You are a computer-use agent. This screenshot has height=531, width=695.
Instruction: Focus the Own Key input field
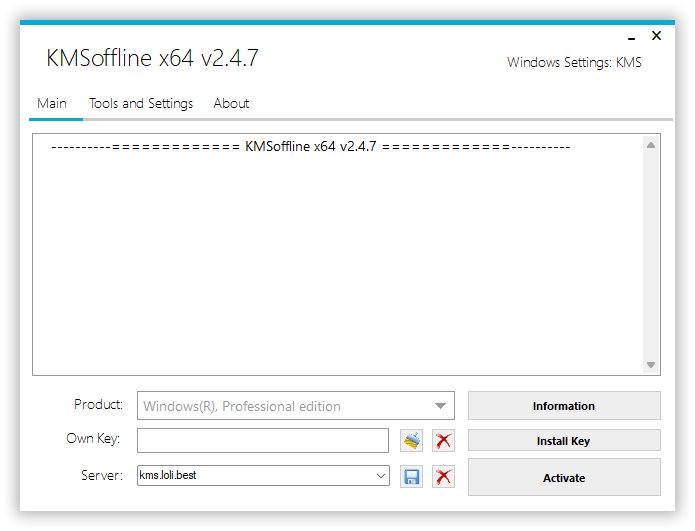(263, 440)
